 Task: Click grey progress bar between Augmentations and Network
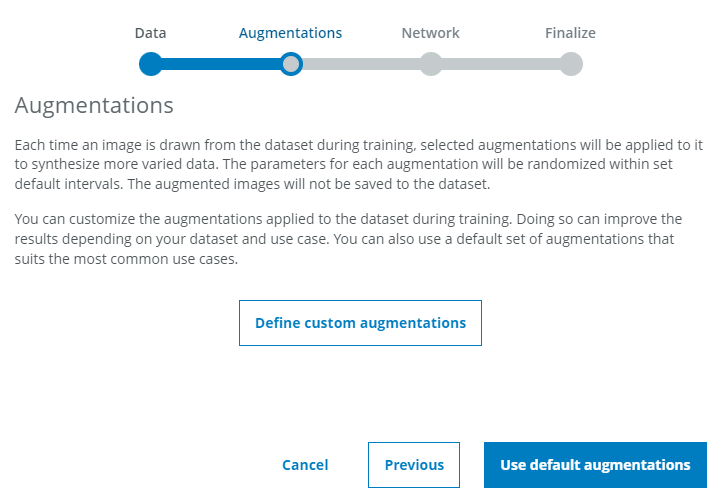click(360, 65)
